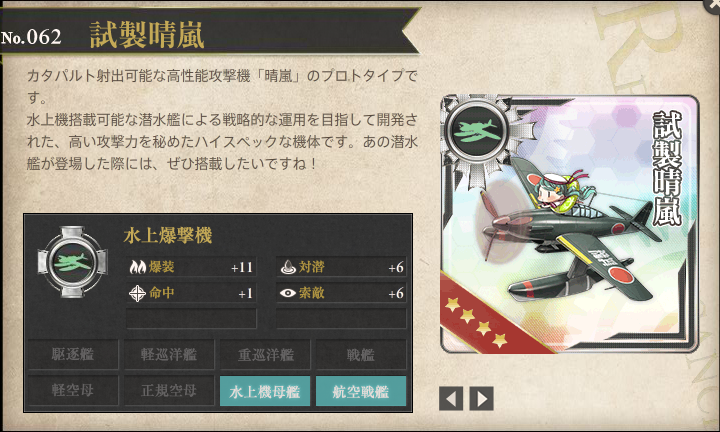720x432 pixels.
Task: Click the 命中 crosshair icon
Action: (137, 293)
